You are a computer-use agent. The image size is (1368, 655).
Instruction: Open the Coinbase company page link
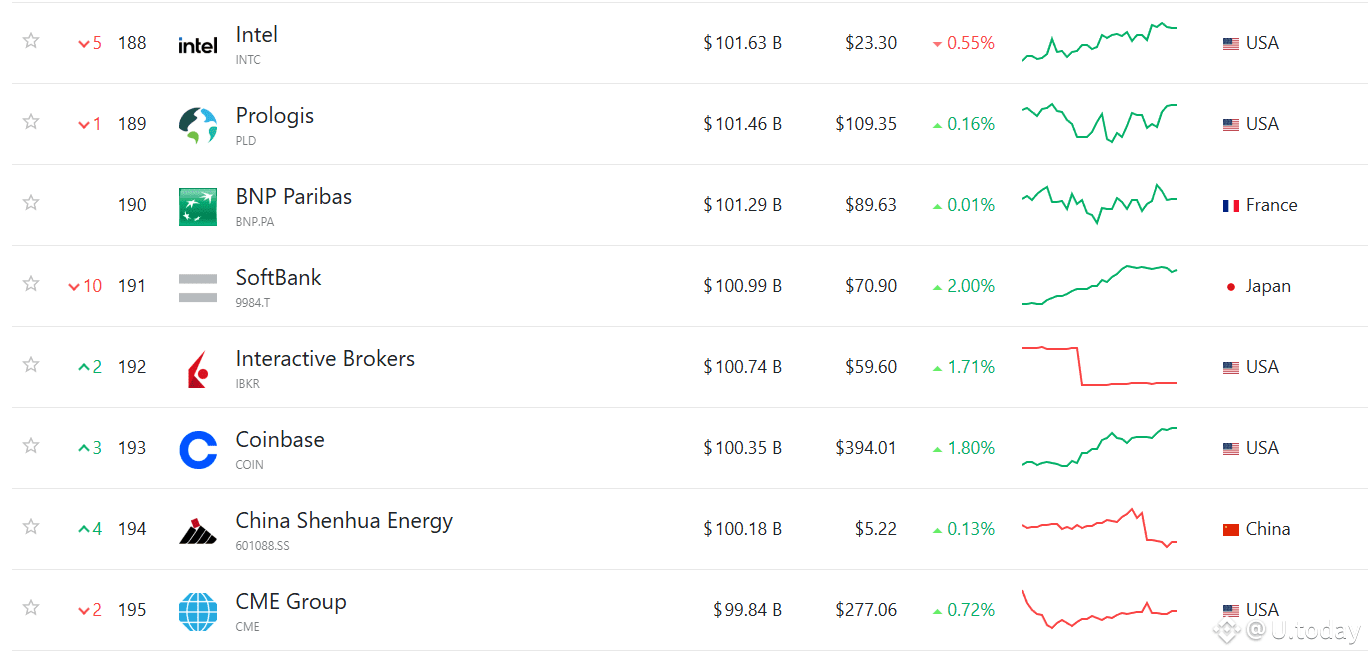click(280, 439)
